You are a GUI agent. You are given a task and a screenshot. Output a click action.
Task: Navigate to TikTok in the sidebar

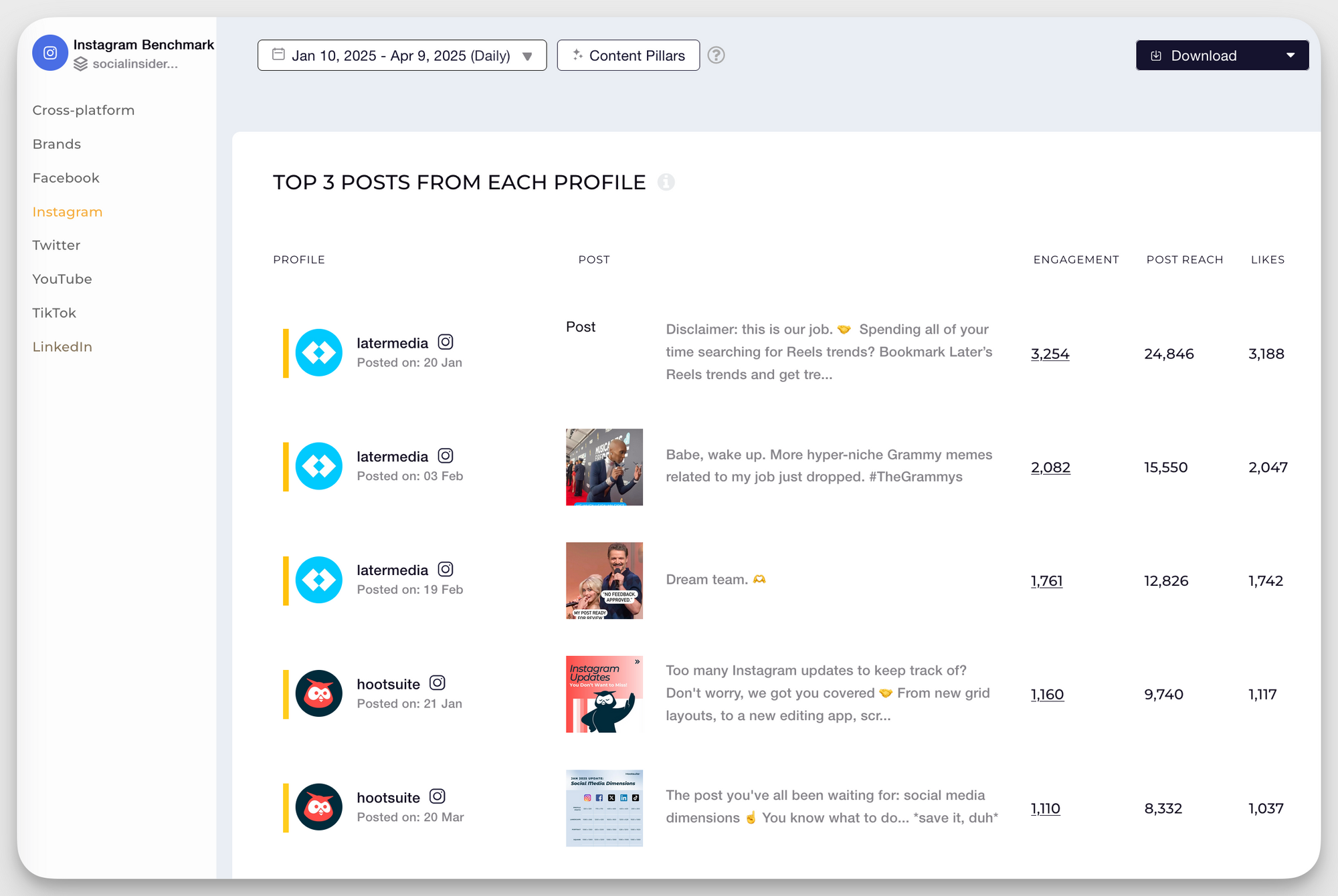54,313
